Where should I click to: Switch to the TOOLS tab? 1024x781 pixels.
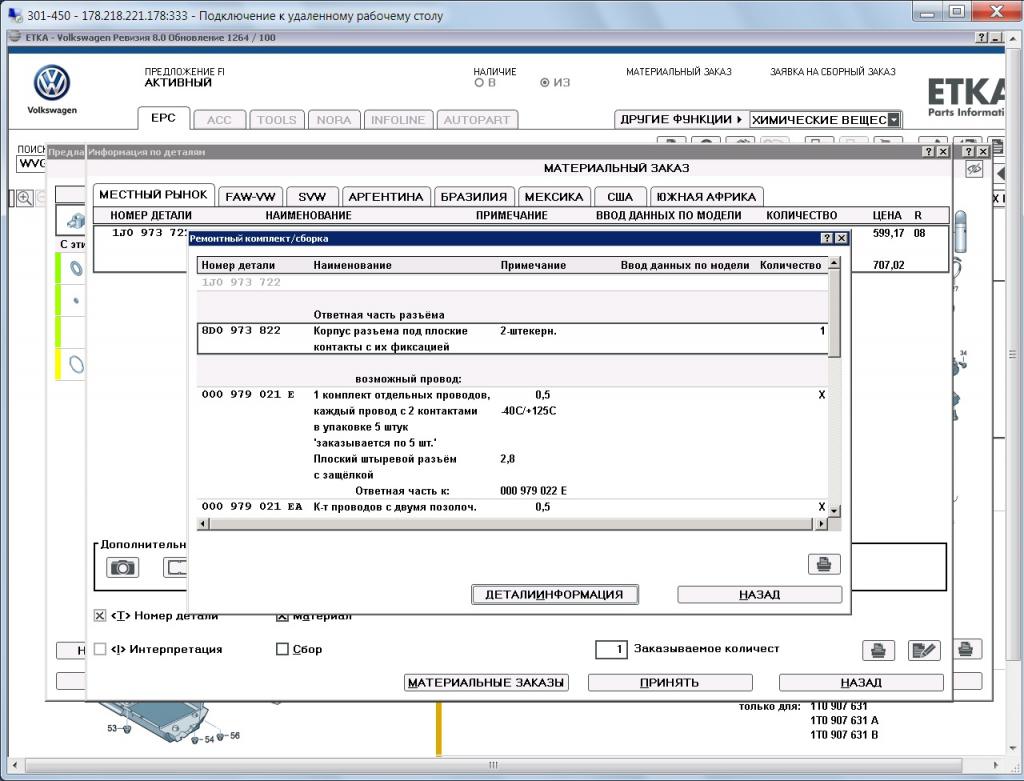[276, 120]
